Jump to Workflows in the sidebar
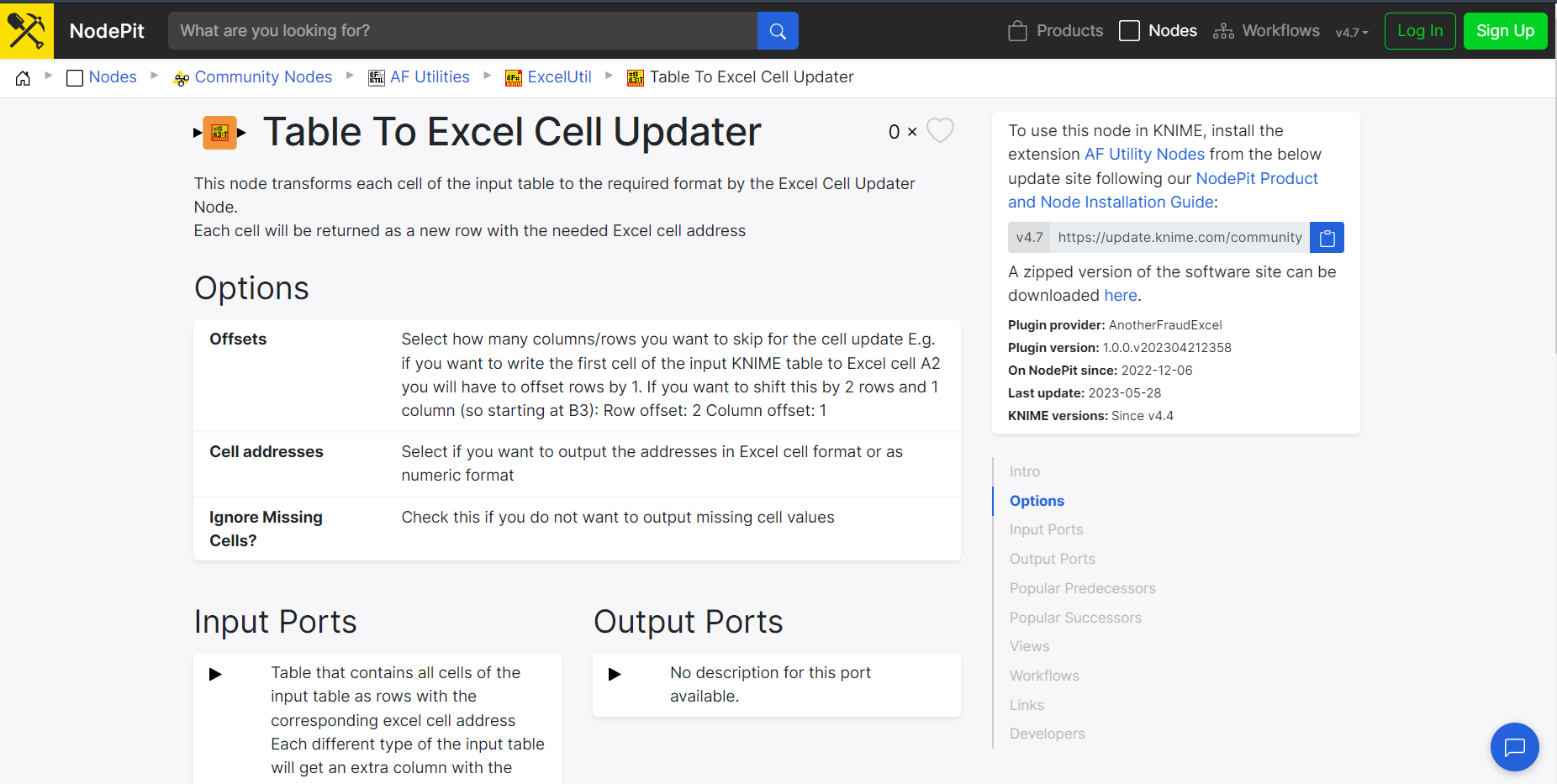This screenshot has height=784, width=1557. point(1044,676)
